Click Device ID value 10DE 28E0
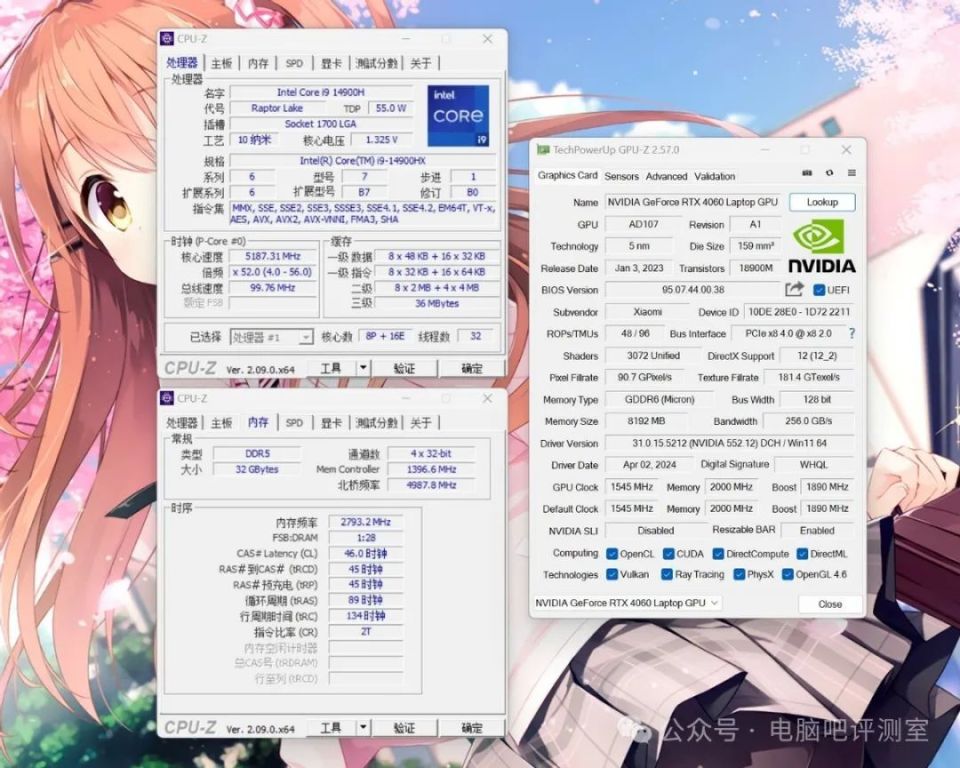Image resolution: width=960 pixels, height=768 pixels. pos(800,312)
